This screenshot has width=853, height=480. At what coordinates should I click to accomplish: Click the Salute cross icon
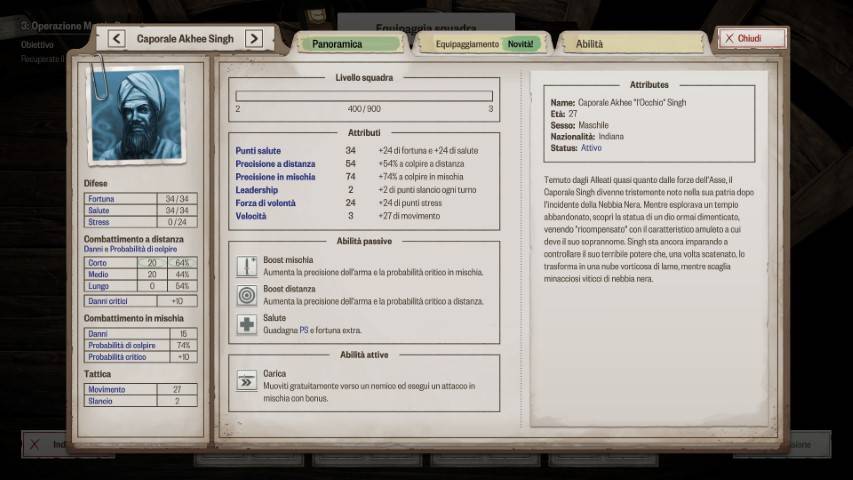click(246, 324)
